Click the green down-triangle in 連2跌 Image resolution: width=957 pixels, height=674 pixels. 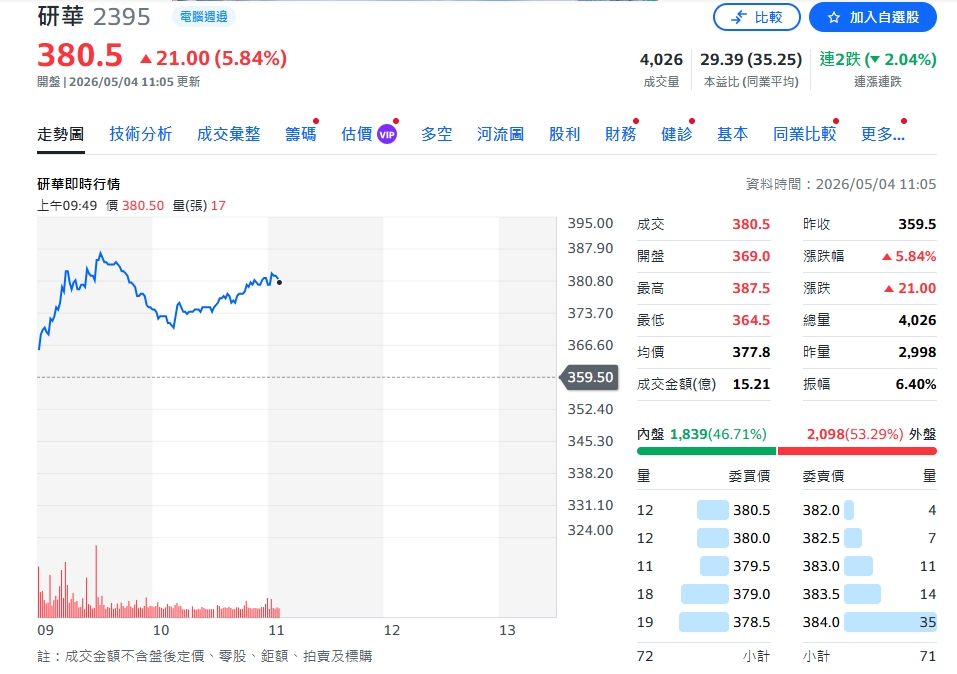pyautogui.click(x=875, y=60)
